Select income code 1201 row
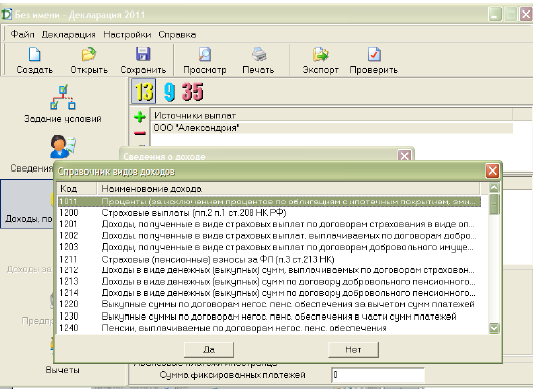The image size is (533, 389). click(x=269, y=224)
